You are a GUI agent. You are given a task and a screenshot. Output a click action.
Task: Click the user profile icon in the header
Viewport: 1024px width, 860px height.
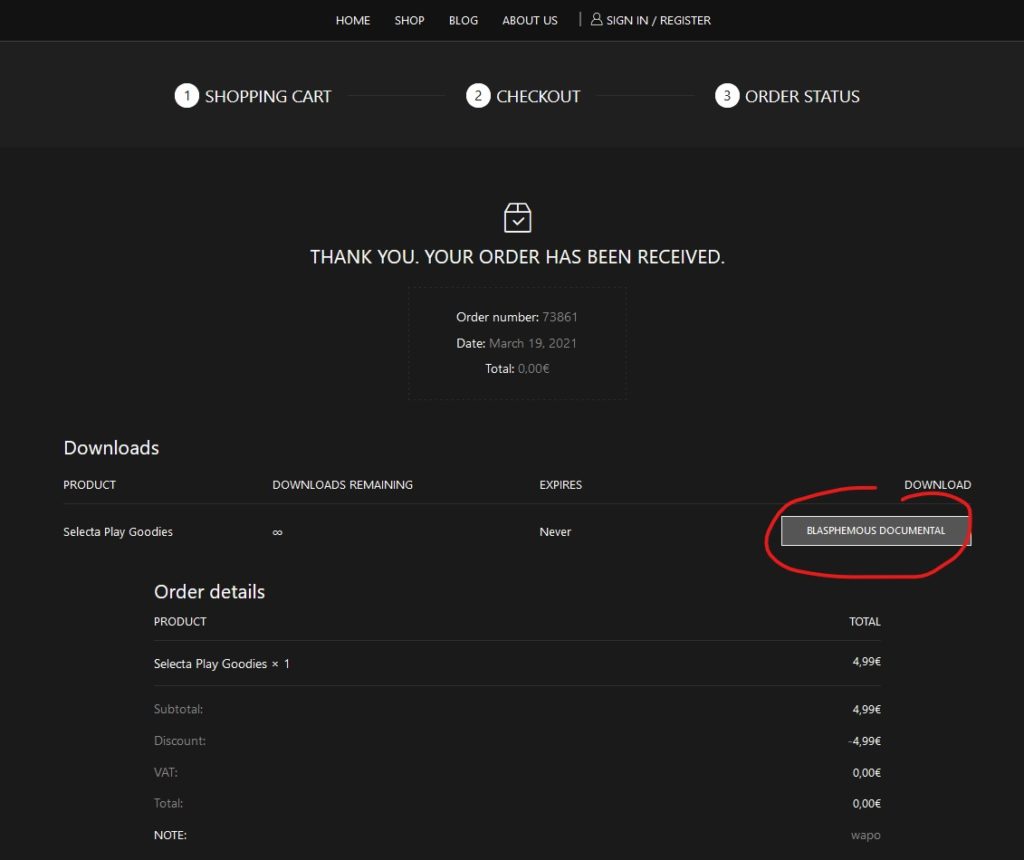coord(597,19)
